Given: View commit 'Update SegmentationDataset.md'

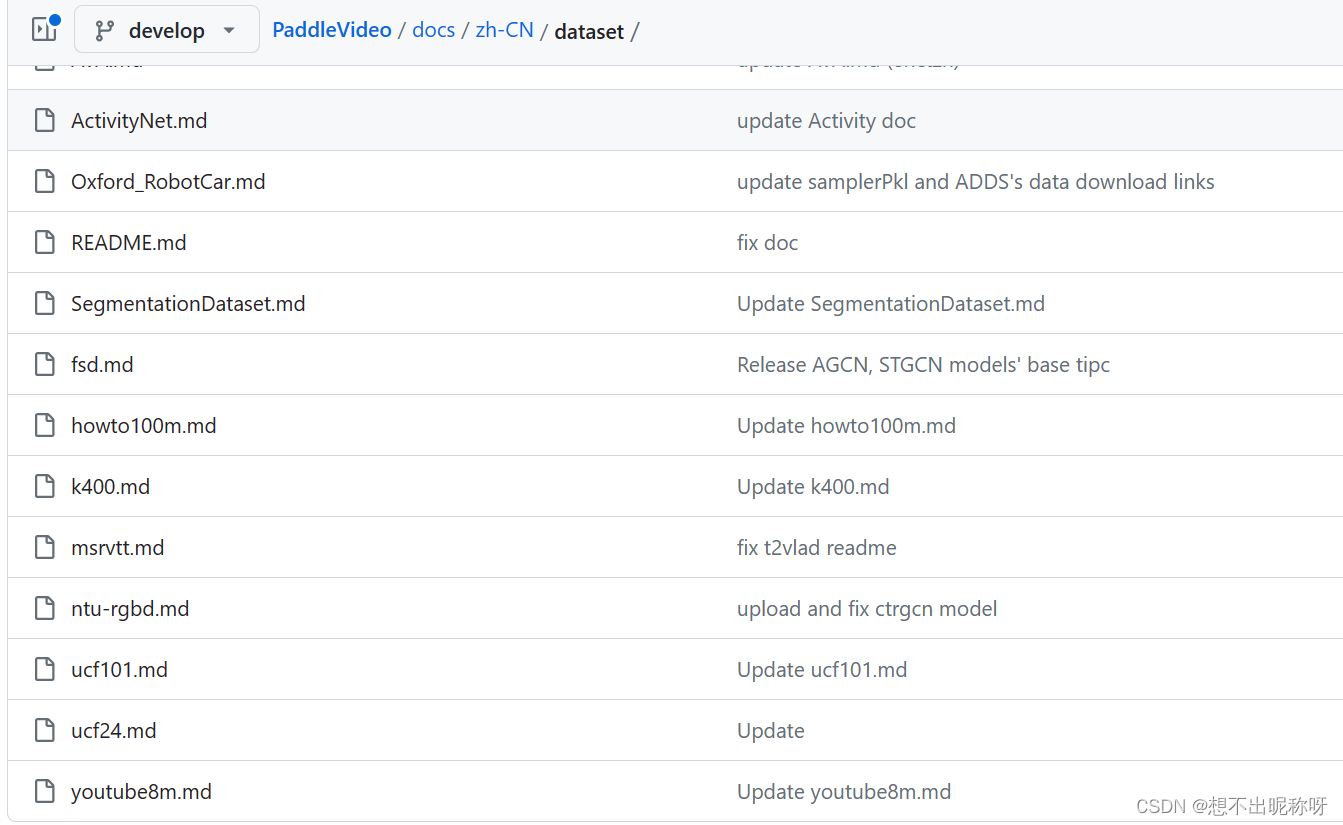Looking at the screenshot, I should [891, 304].
